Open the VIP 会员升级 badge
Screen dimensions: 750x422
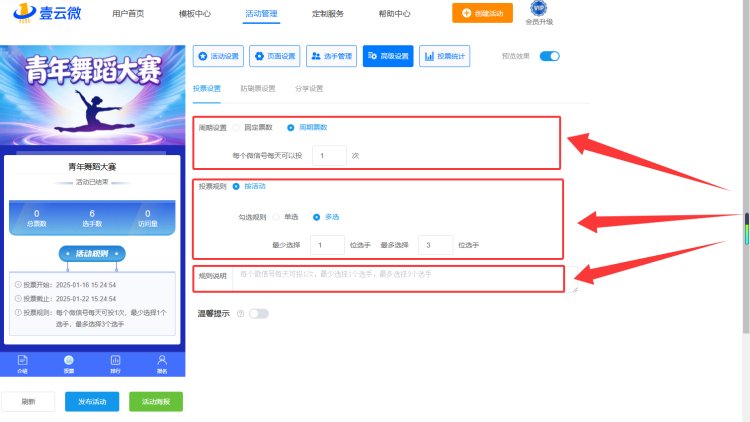click(539, 13)
